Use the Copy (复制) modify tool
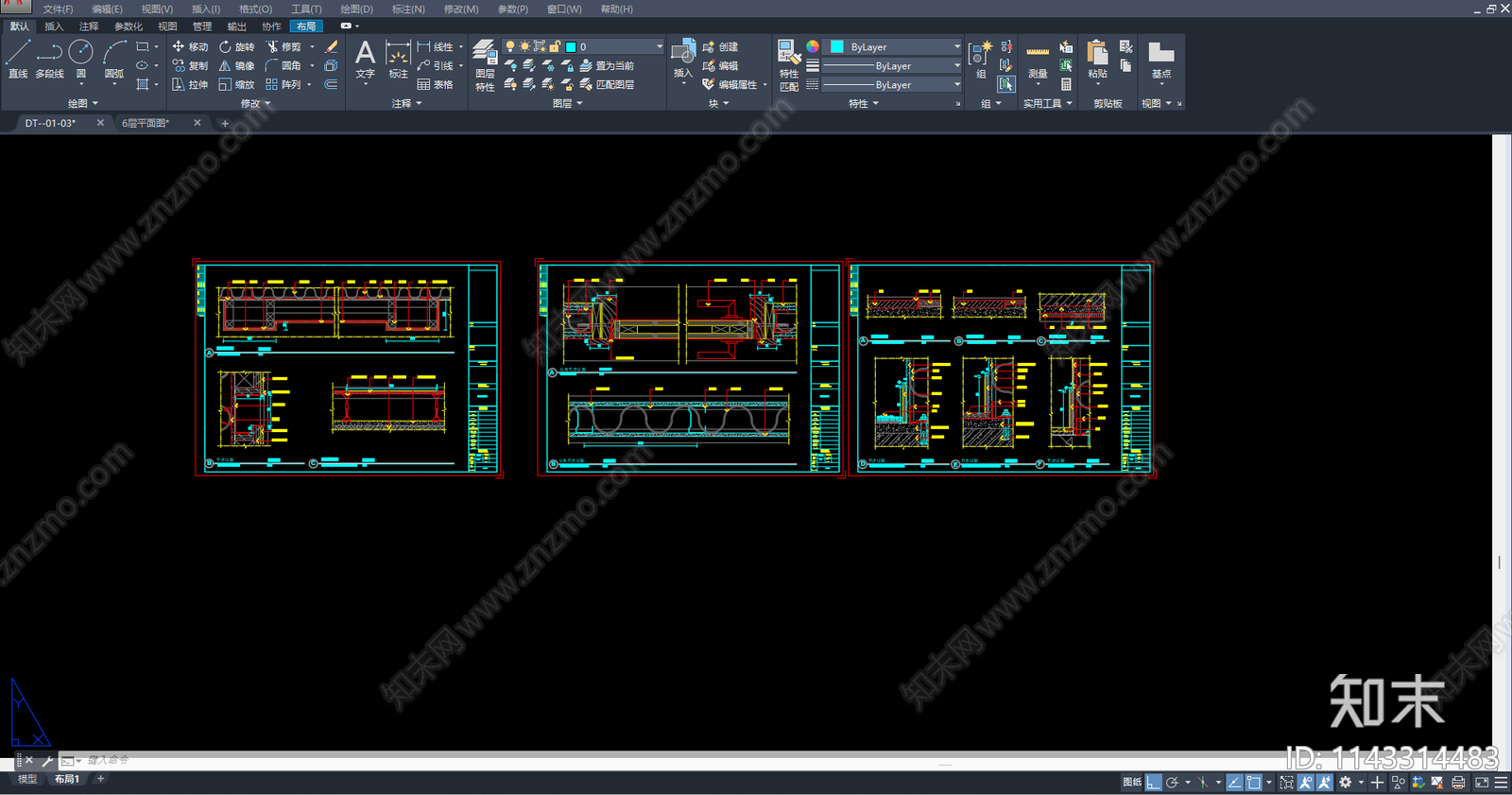Viewport: 1512px width, 795px height. [190, 65]
